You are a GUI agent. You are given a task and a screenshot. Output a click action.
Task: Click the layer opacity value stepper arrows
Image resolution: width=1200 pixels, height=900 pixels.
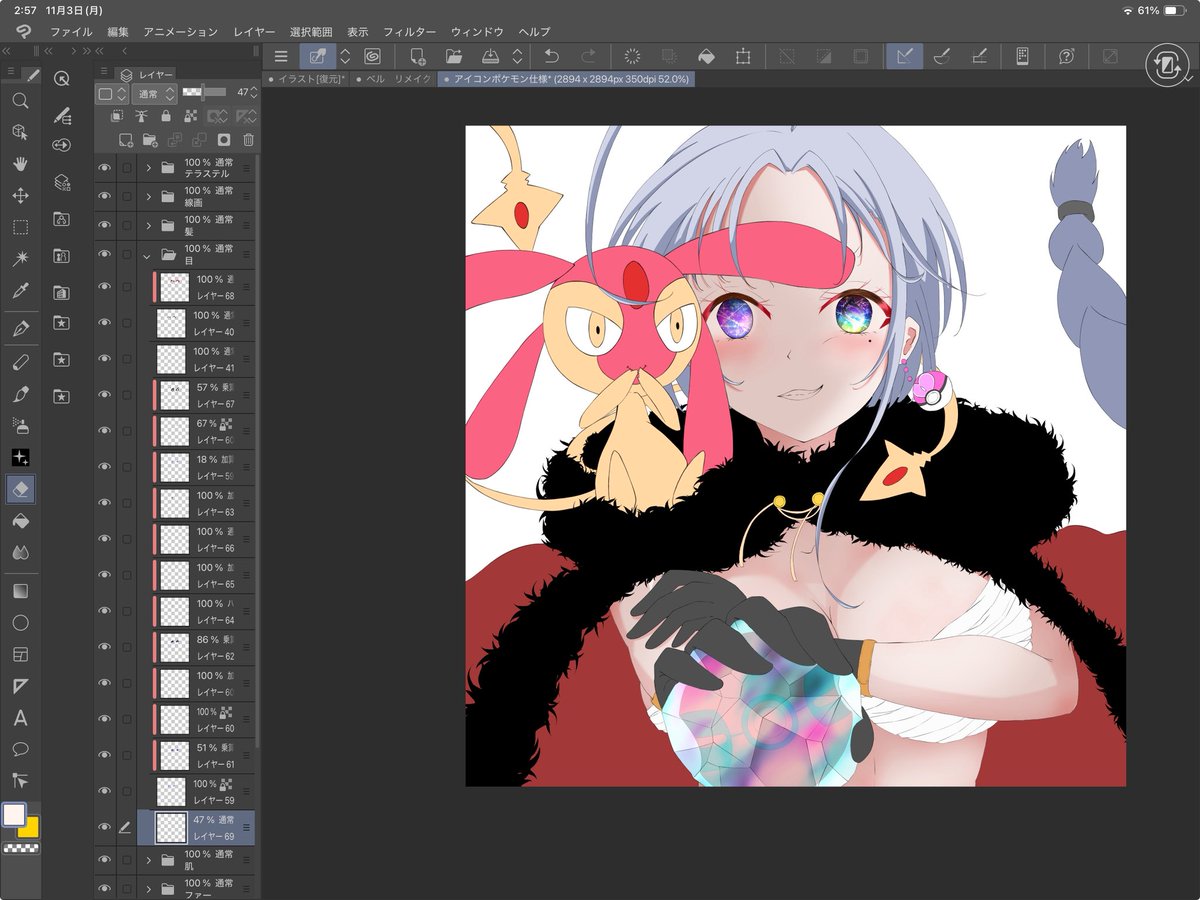point(254,92)
